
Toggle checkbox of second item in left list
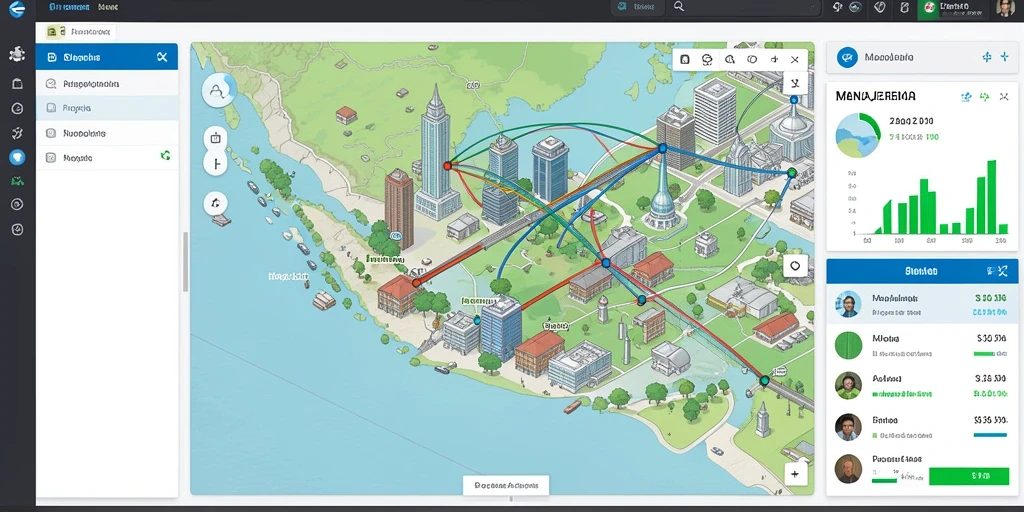pyautogui.click(x=50, y=108)
